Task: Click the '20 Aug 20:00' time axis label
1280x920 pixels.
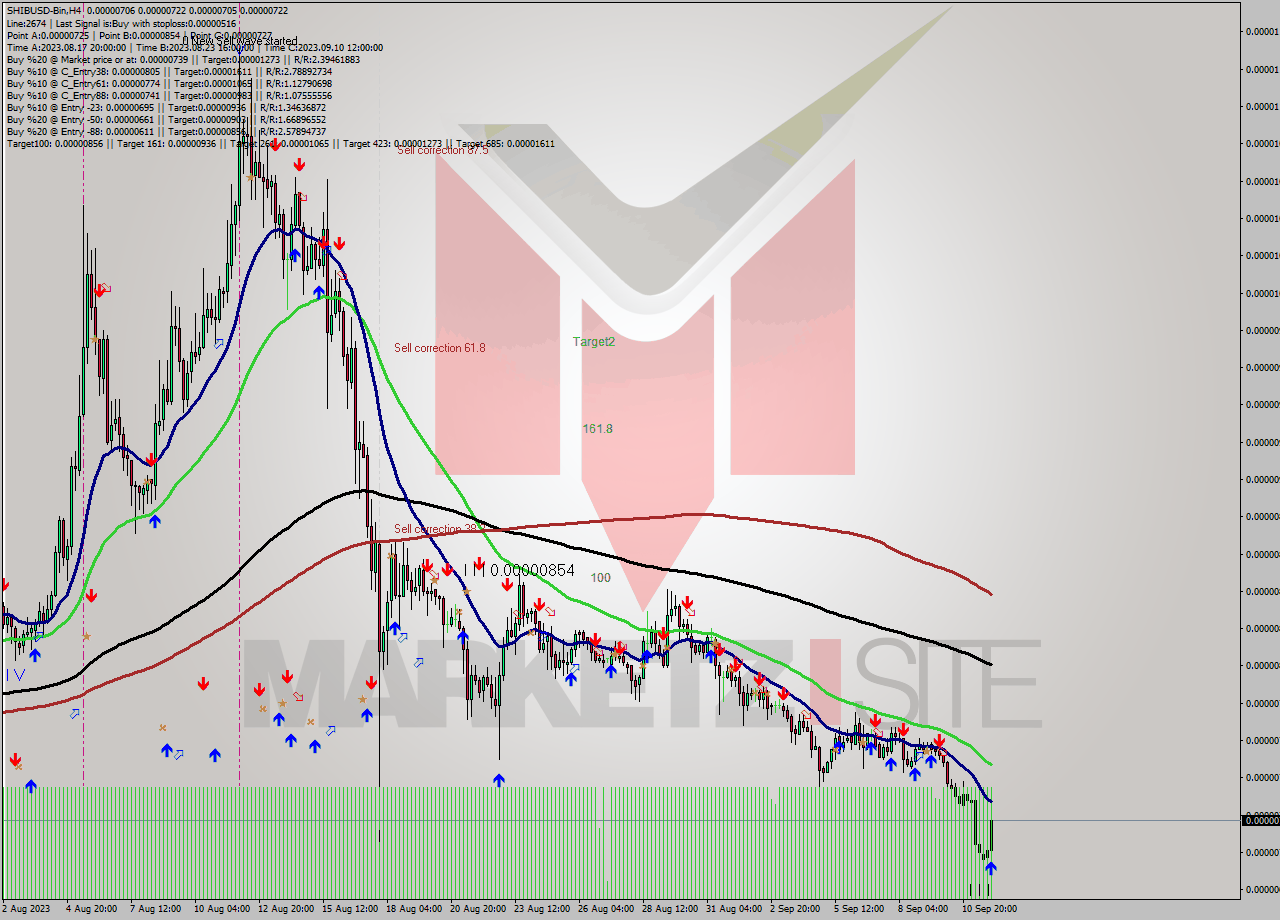Action: (478, 908)
